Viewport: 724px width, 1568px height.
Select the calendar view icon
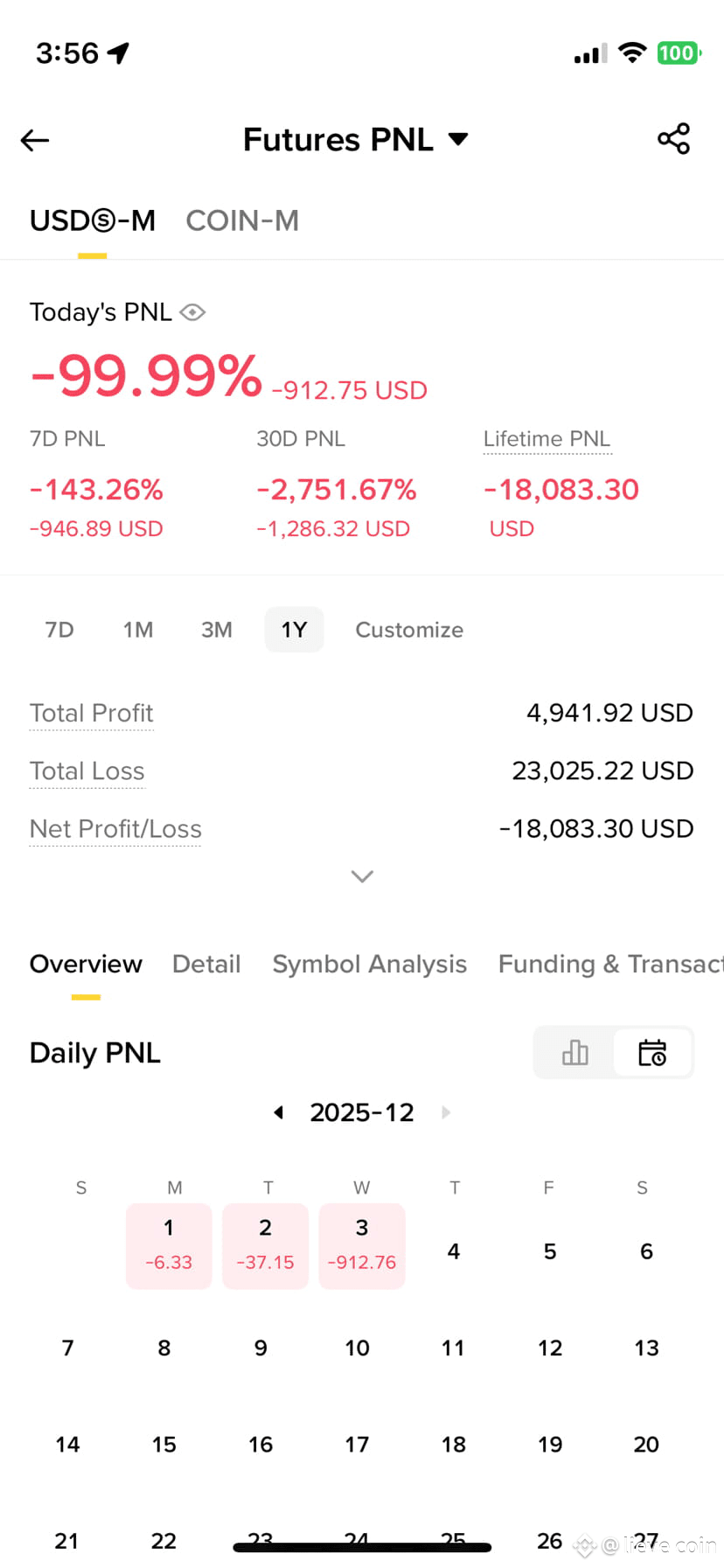(652, 1052)
